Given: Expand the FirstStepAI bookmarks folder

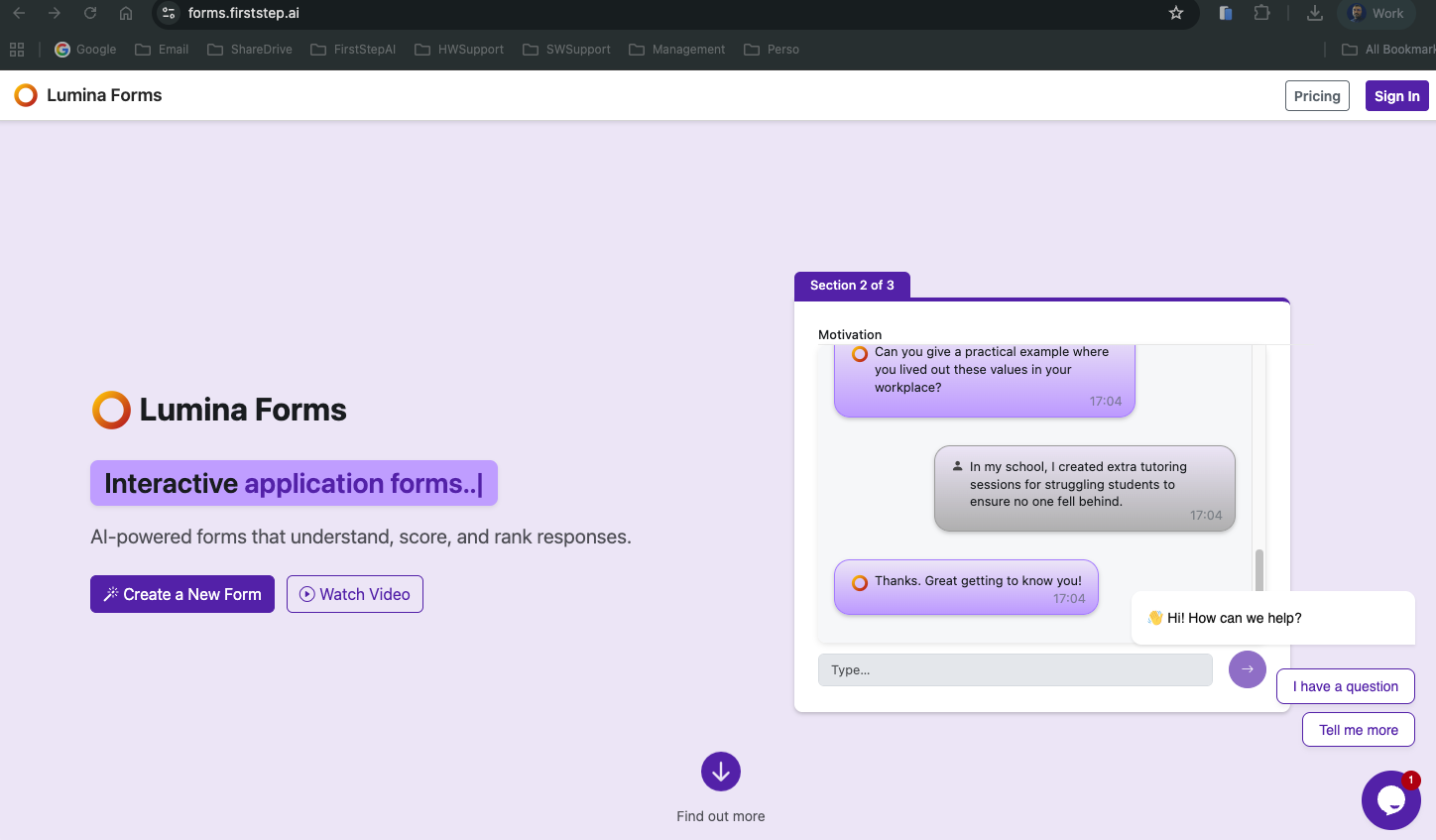Looking at the screenshot, I should point(353,50).
